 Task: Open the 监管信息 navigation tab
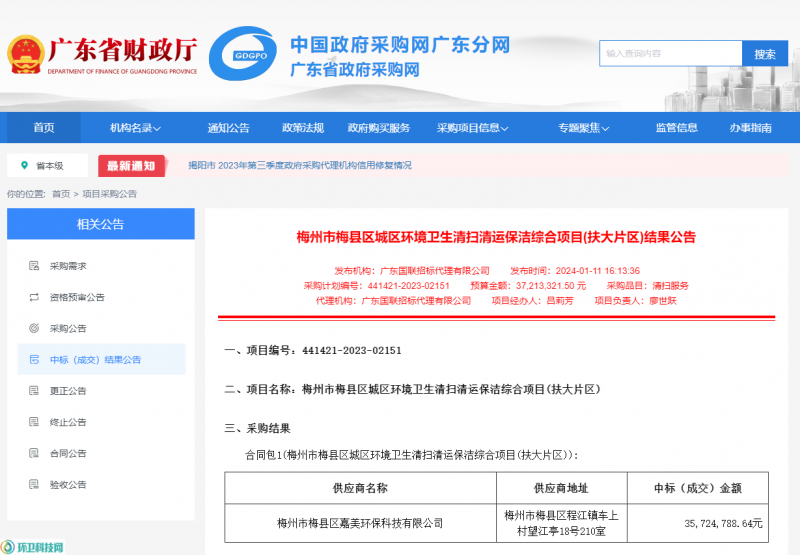click(676, 128)
